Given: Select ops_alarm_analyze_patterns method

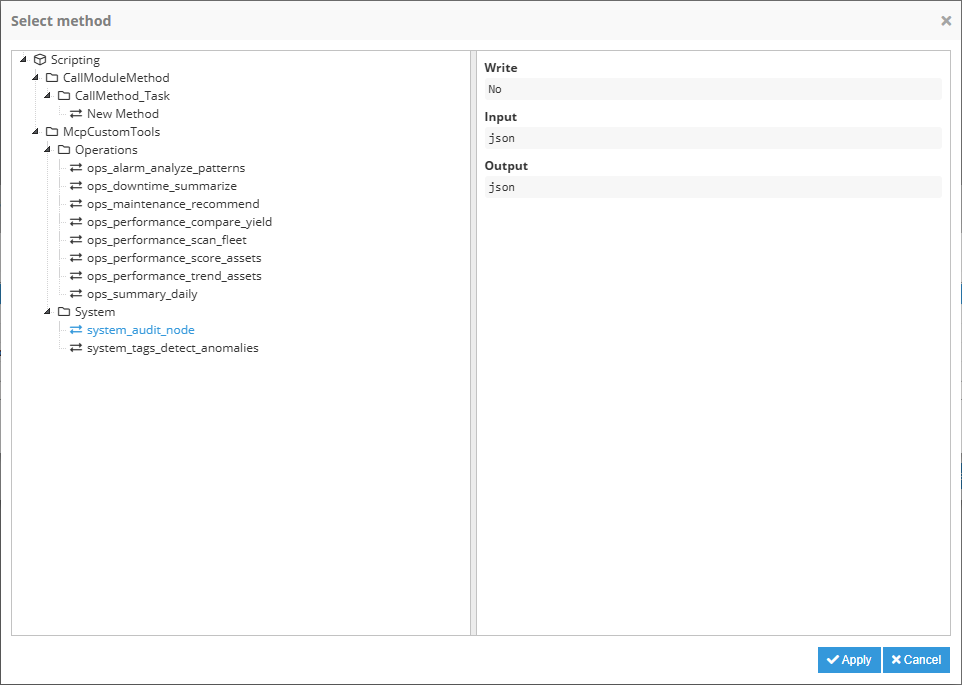Looking at the screenshot, I should (x=166, y=167).
